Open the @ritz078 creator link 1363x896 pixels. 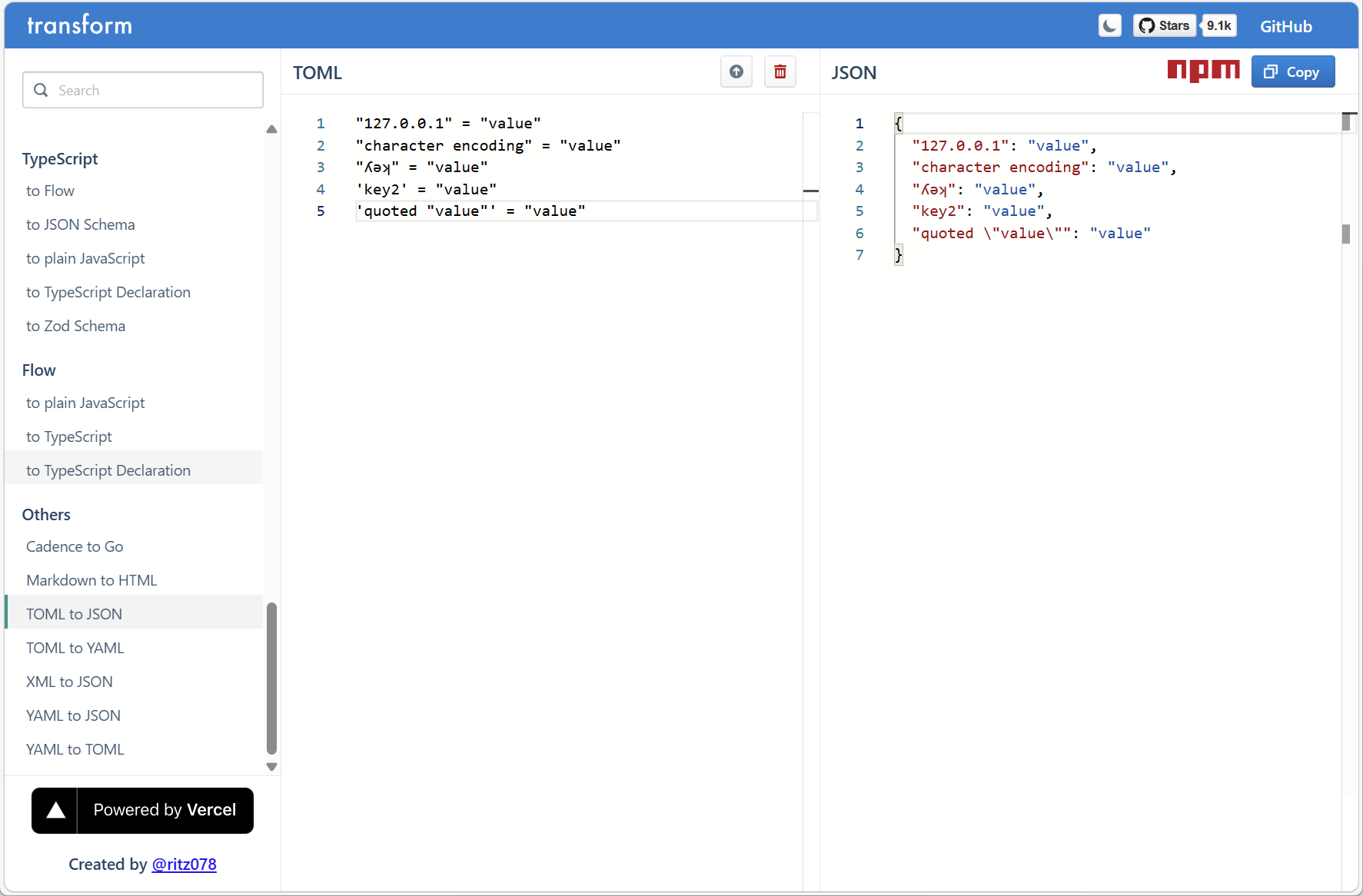tap(184, 864)
